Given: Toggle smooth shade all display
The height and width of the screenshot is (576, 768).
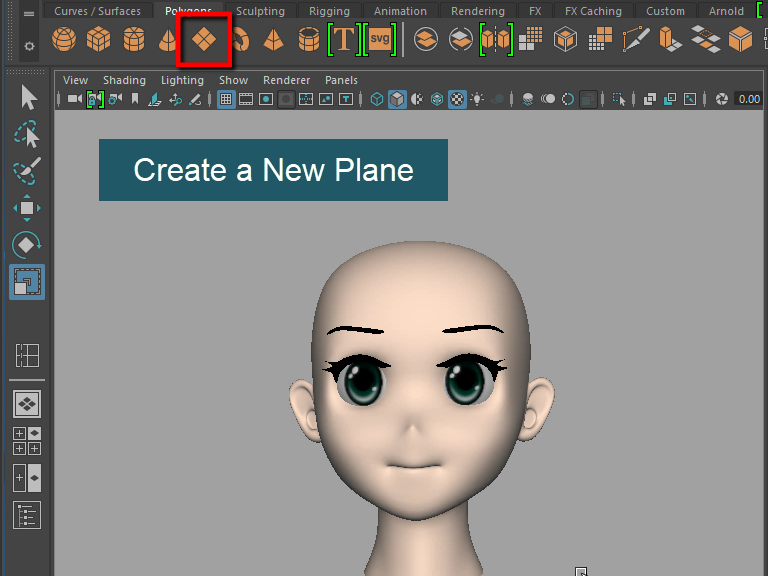Looking at the screenshot, I should coord(397,99).
